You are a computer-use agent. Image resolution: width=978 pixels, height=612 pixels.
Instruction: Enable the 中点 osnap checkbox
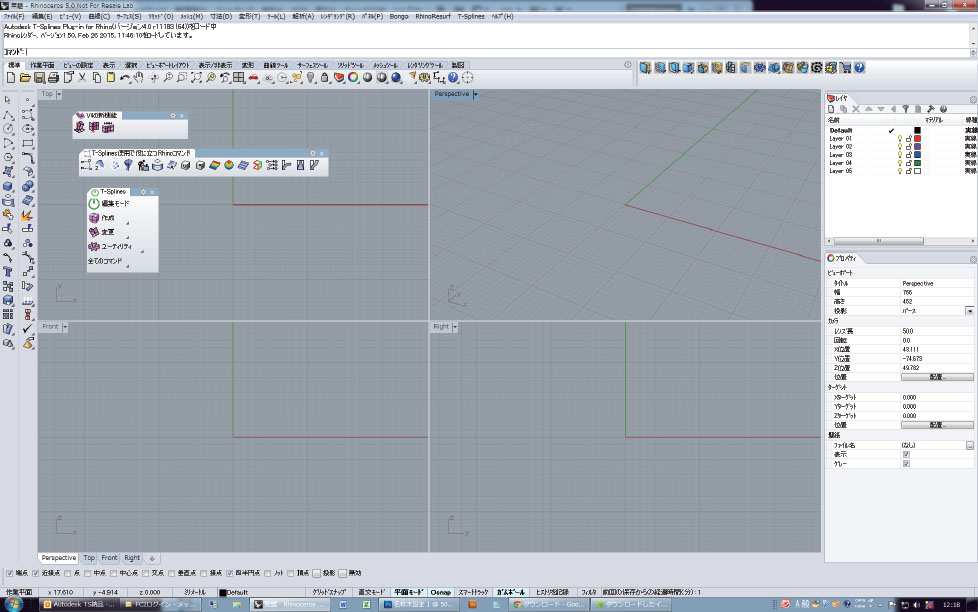[x=87, y=573]
